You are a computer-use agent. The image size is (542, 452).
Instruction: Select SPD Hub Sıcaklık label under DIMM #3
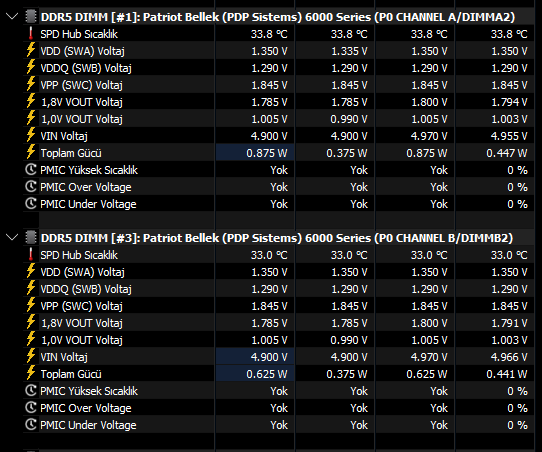[79, 255]
